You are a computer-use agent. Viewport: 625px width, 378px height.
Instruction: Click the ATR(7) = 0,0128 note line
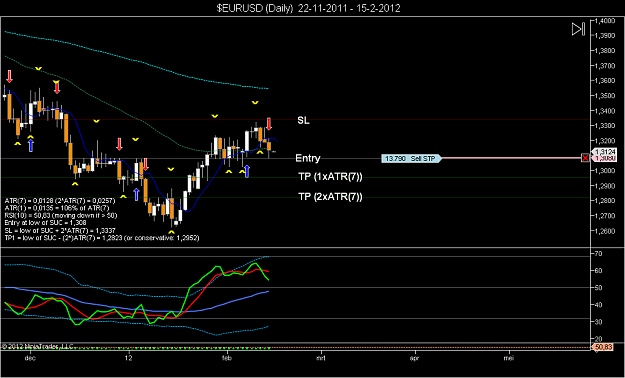(x=60, y=202)
